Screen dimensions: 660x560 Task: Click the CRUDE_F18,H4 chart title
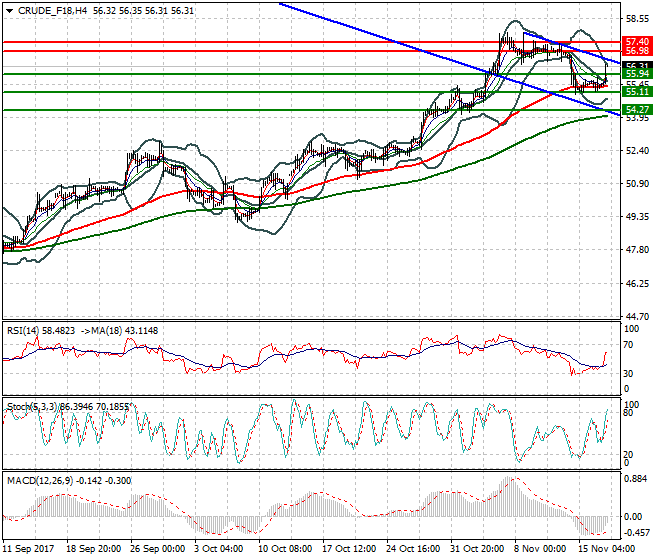(x=53, y=11)
